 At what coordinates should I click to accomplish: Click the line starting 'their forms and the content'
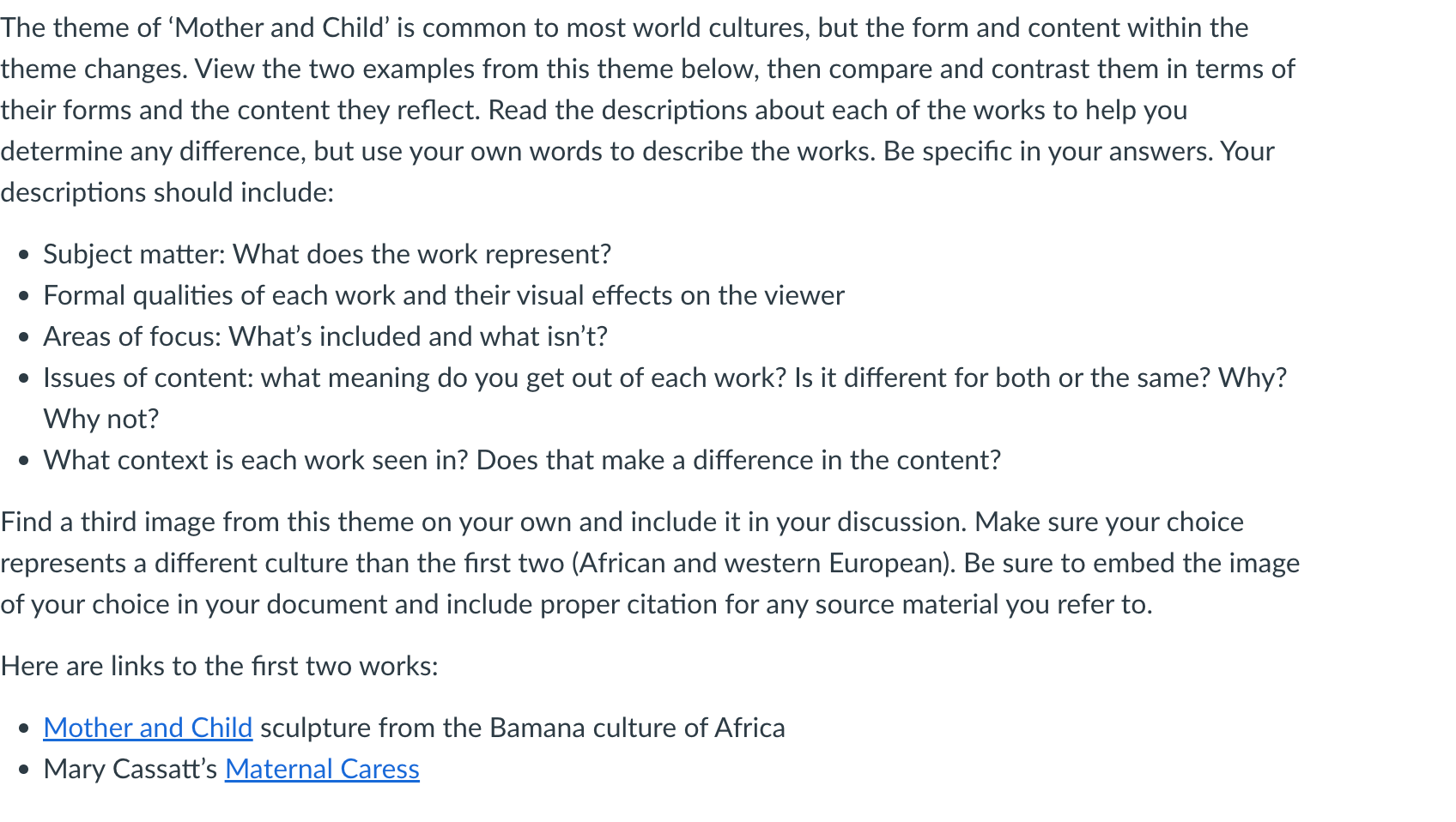tap(594, 110)
